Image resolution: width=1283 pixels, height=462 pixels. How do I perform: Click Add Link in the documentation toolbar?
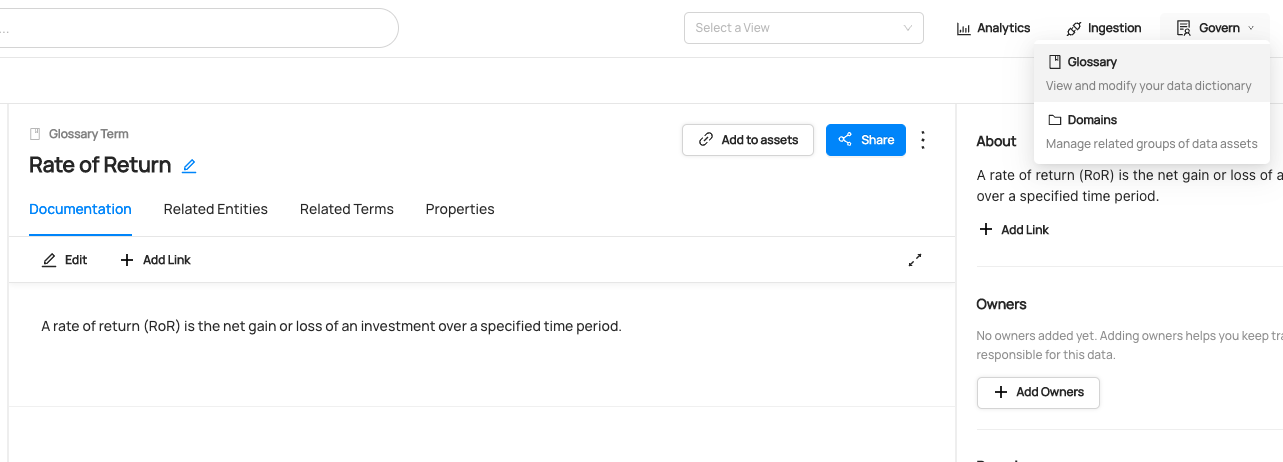coord(155,260)
